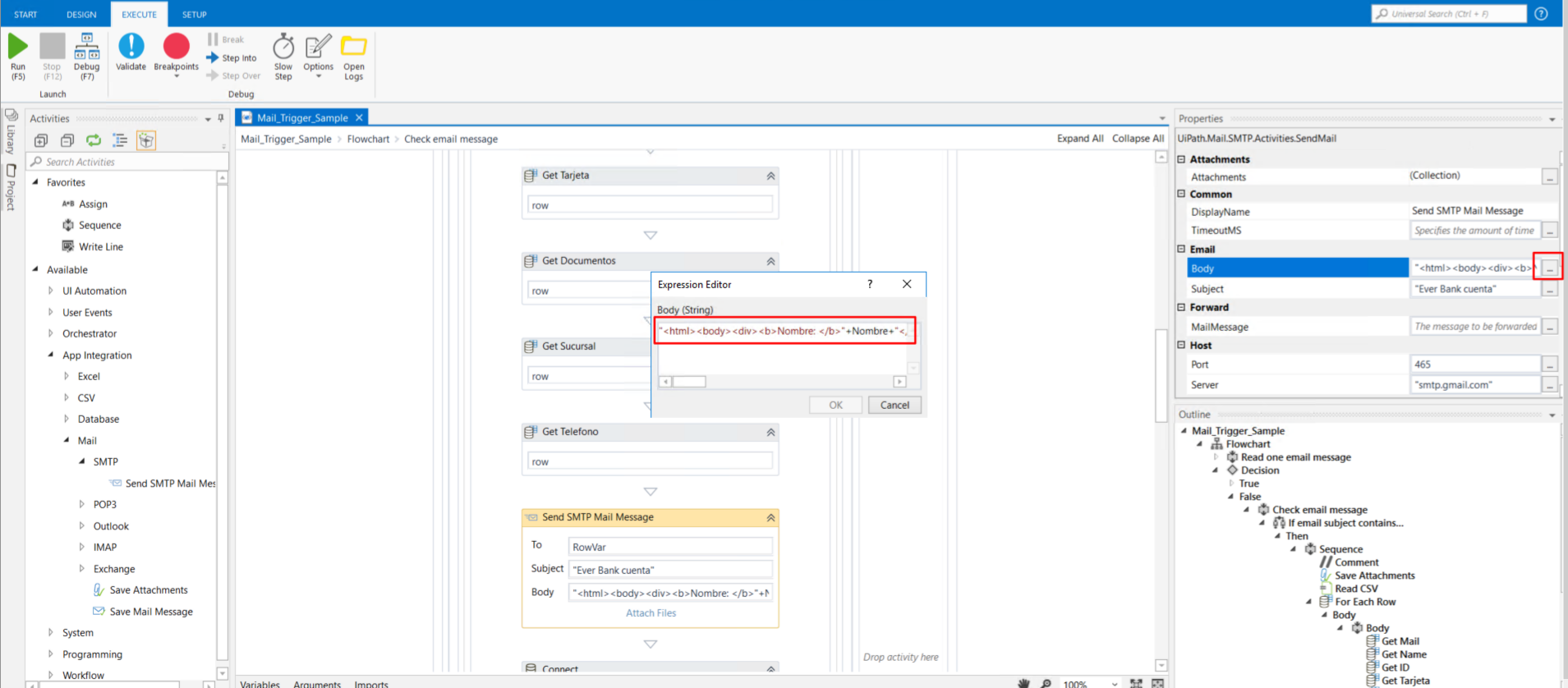The width and height of the screenshot is (1568, 688).
Task: Collapse the Host property group
Action: pos(1182,346)
